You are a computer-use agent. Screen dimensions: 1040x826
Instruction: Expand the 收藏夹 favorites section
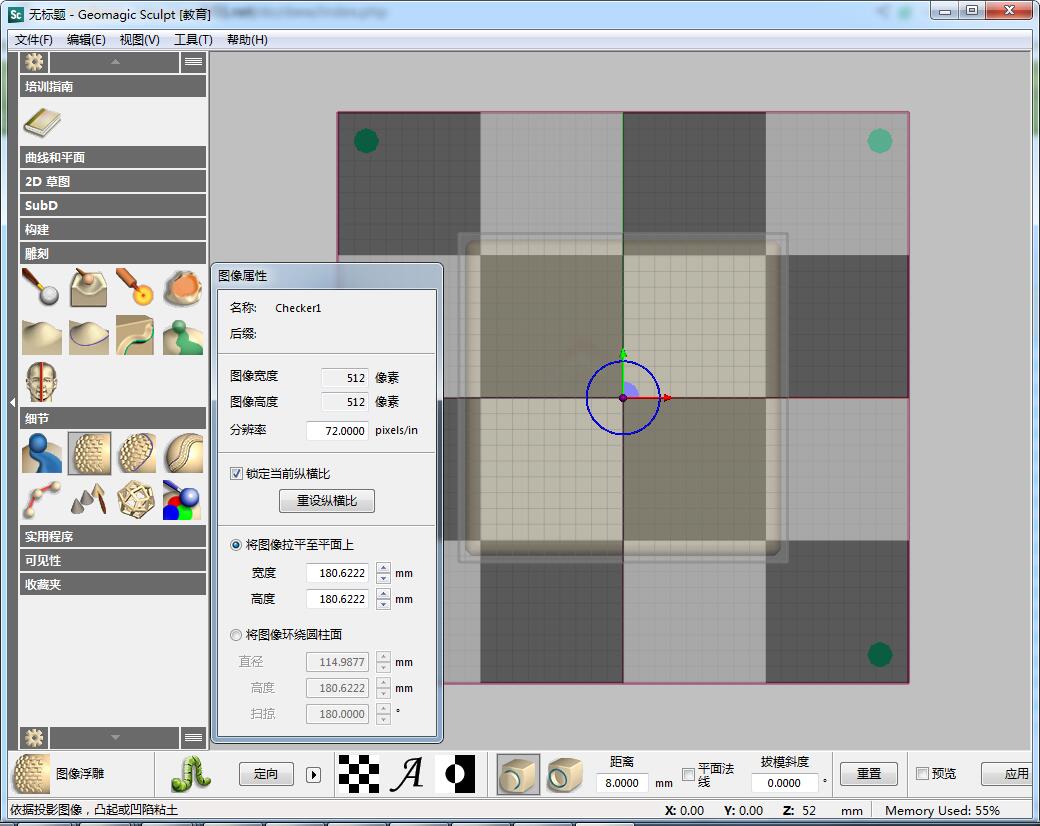[112, 584]
